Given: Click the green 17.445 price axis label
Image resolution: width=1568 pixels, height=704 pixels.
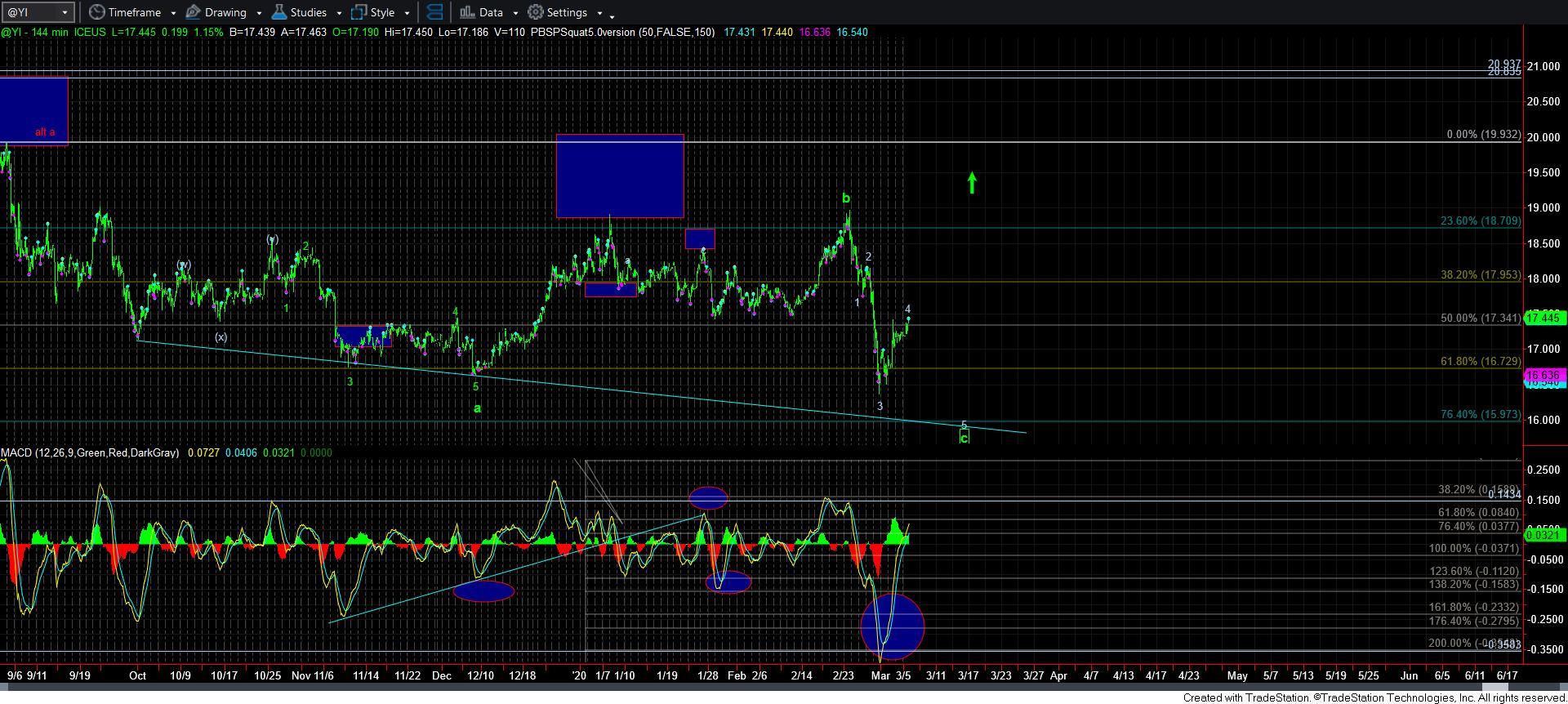Looking at the screenshot, I should pos(1543,318).
